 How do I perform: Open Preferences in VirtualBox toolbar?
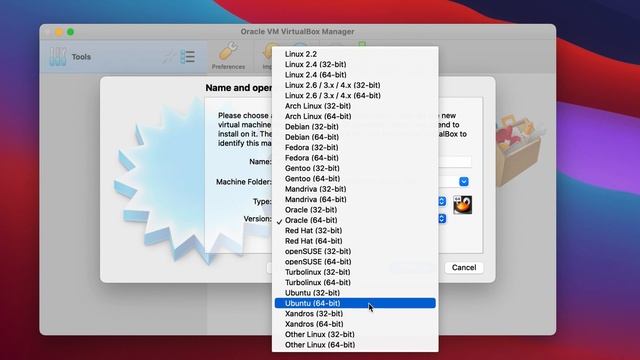tap(228, 56)
